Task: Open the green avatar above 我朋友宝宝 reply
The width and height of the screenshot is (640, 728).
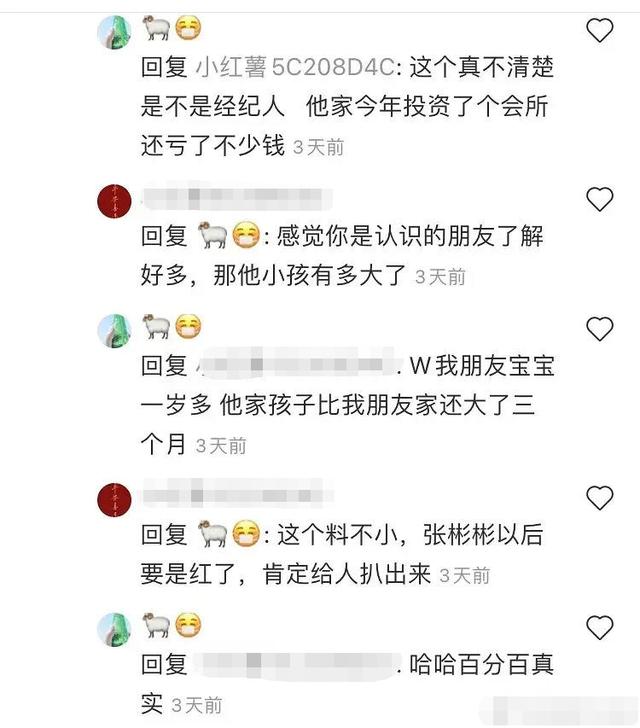Action: 114,331
